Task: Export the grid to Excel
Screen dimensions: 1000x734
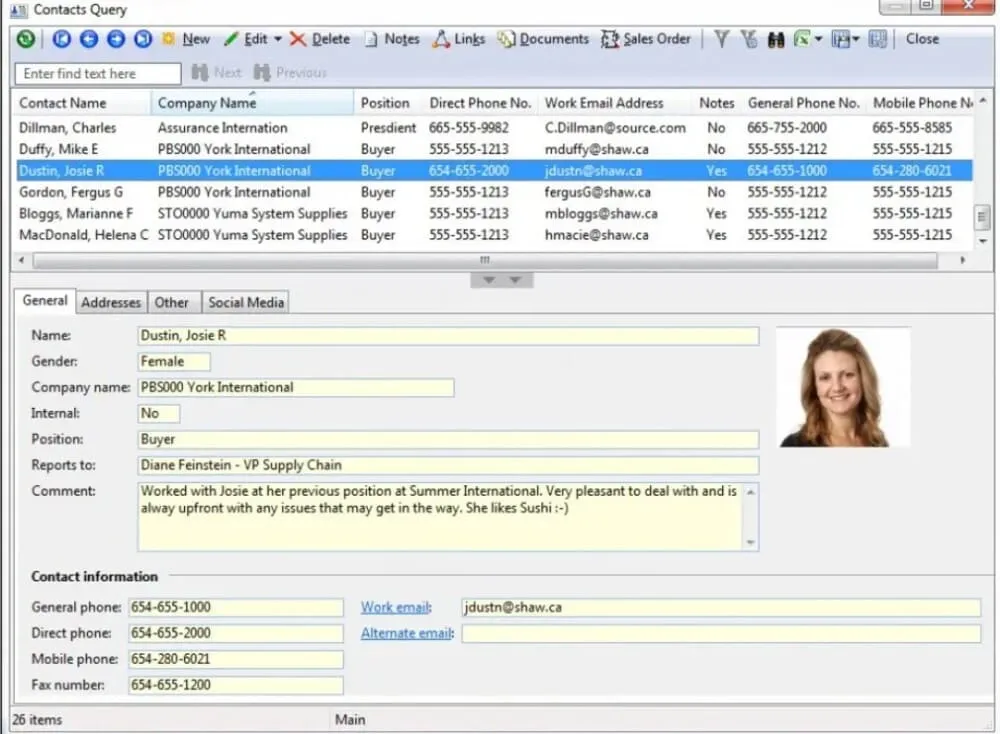Action: (x=800, y=39)
